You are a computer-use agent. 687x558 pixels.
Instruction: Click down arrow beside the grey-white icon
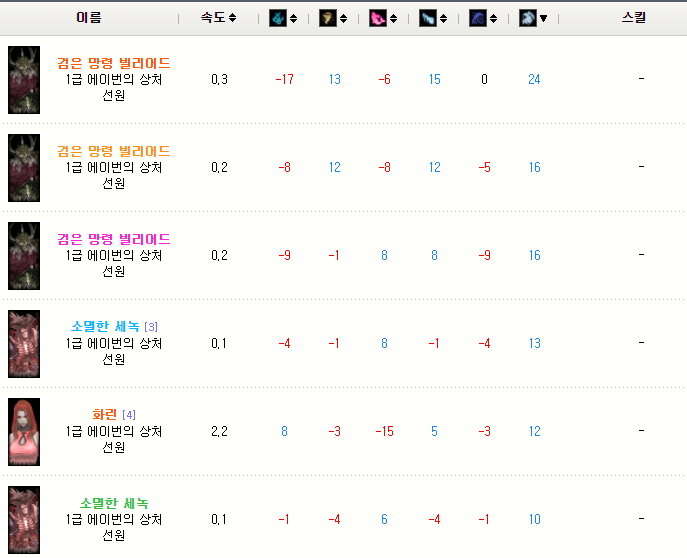click(x=543, y=18)
